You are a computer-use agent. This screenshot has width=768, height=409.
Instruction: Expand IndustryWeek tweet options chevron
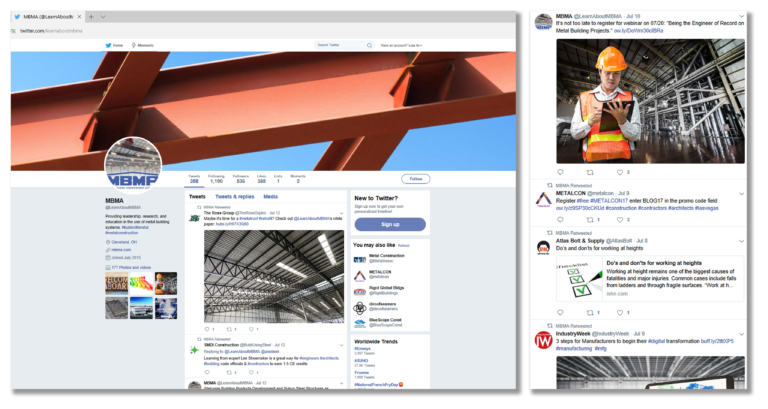[742, 334]
